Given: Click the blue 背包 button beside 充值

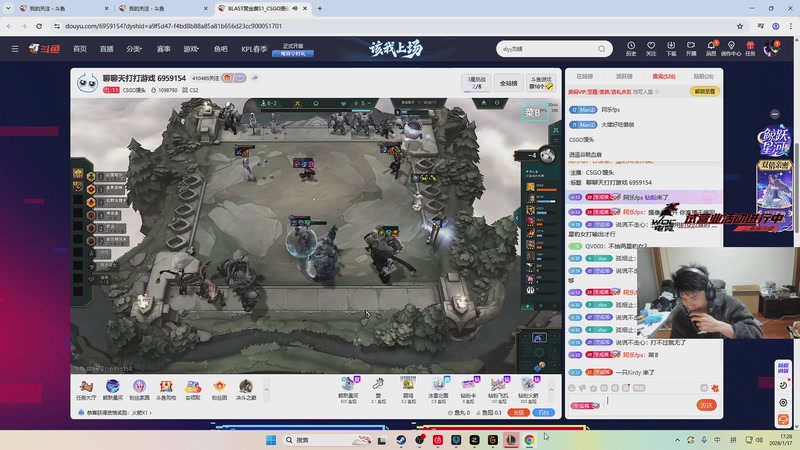Looking at the screenshot, I should (544, 413).
